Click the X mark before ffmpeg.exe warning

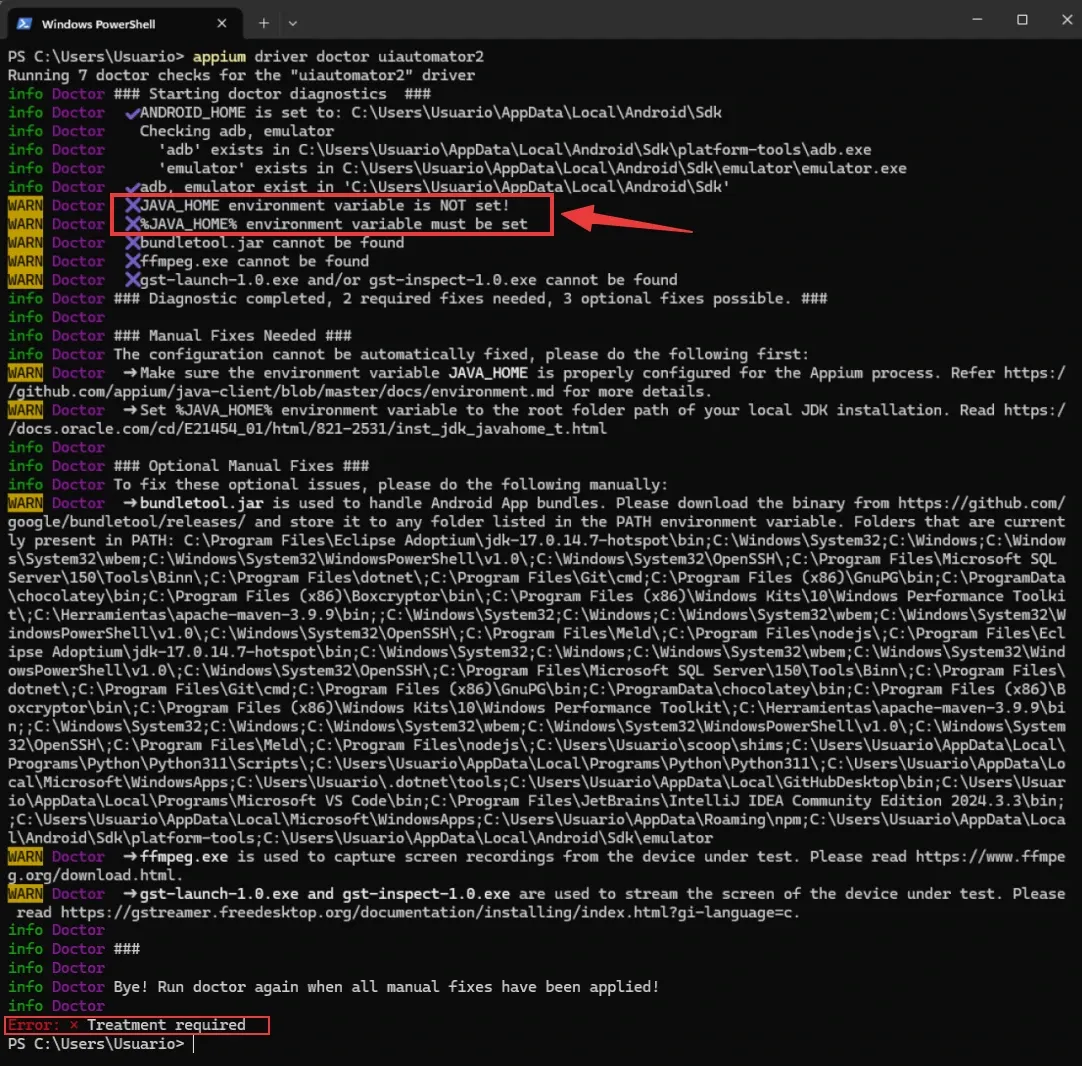132,261
